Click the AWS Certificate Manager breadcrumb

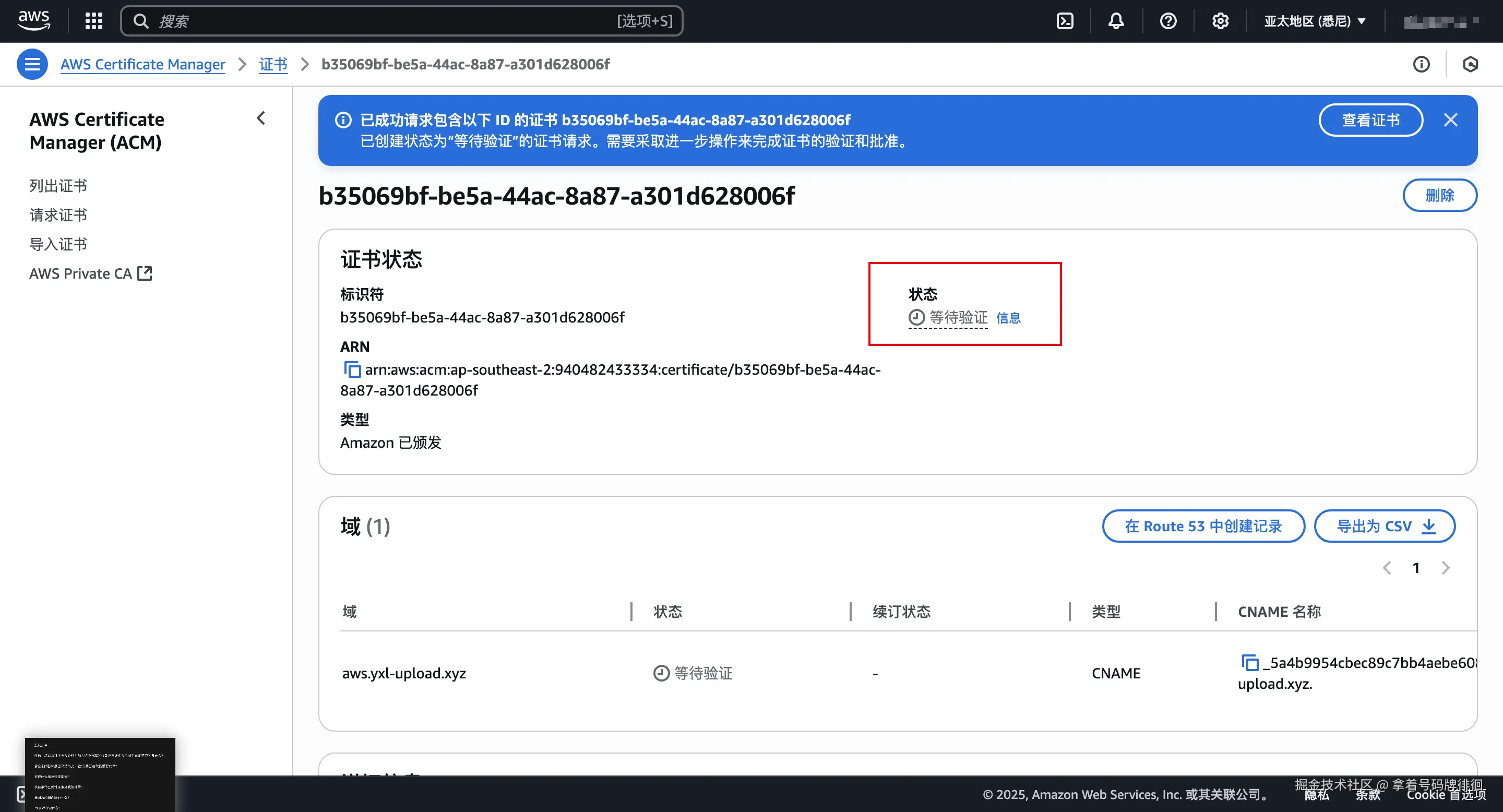click(142, 64)
